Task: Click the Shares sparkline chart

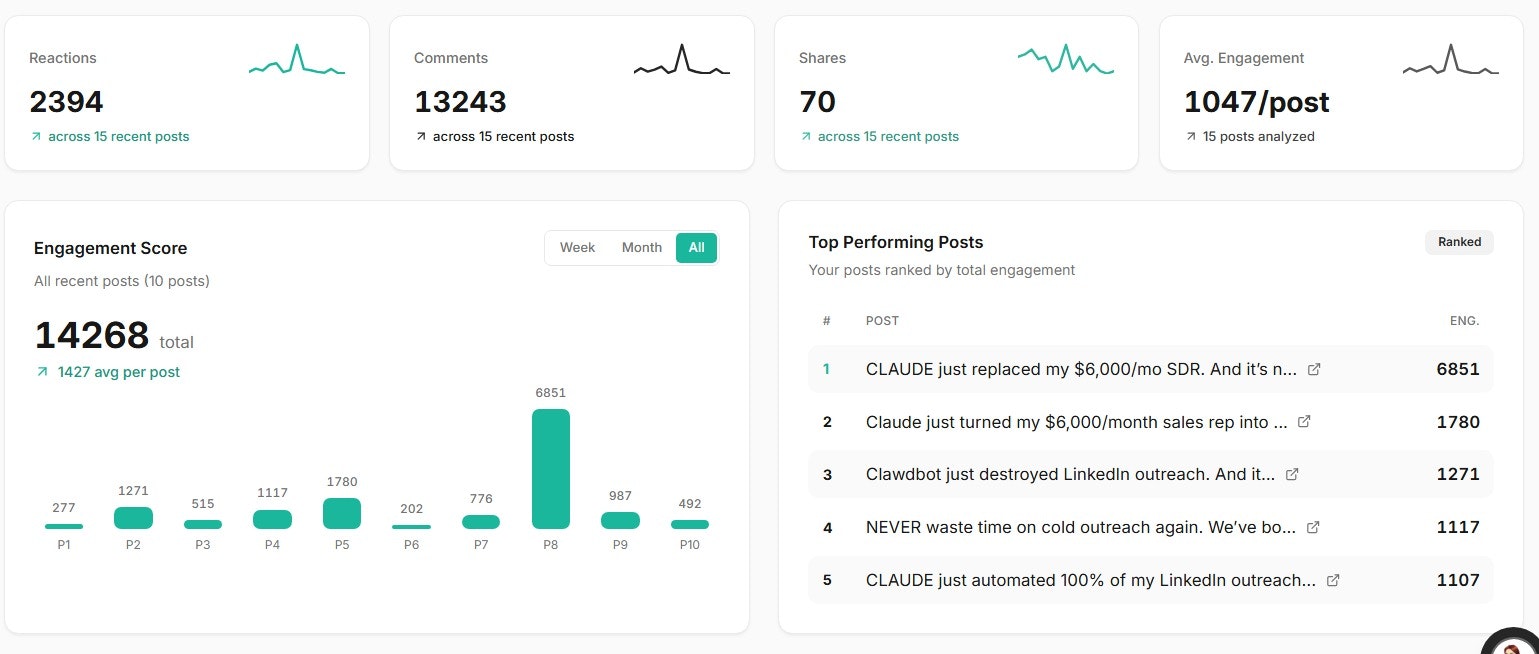Action: 1066,61
